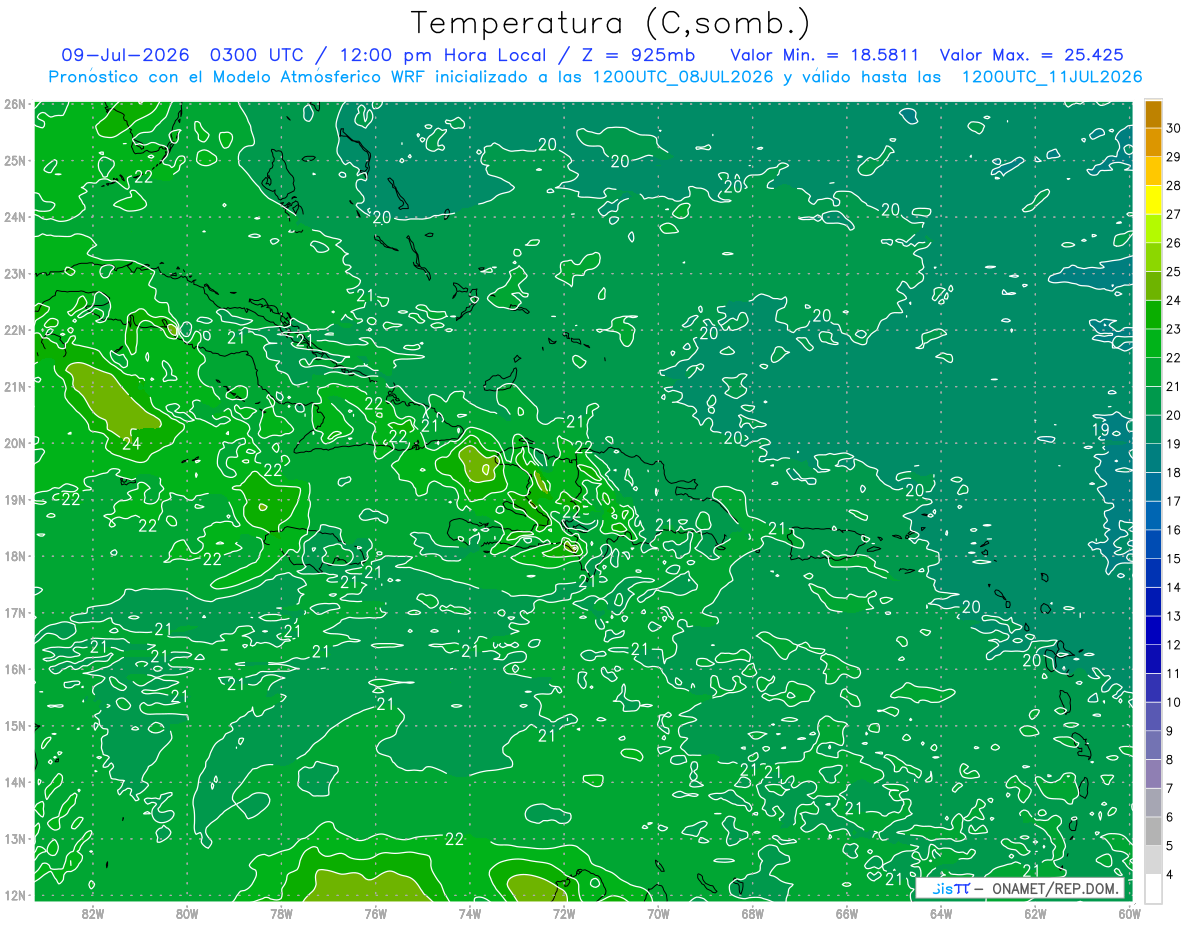
Task: Click the 'Temperatura (C,somb.)' map title
Action: (x=611, y=23)
